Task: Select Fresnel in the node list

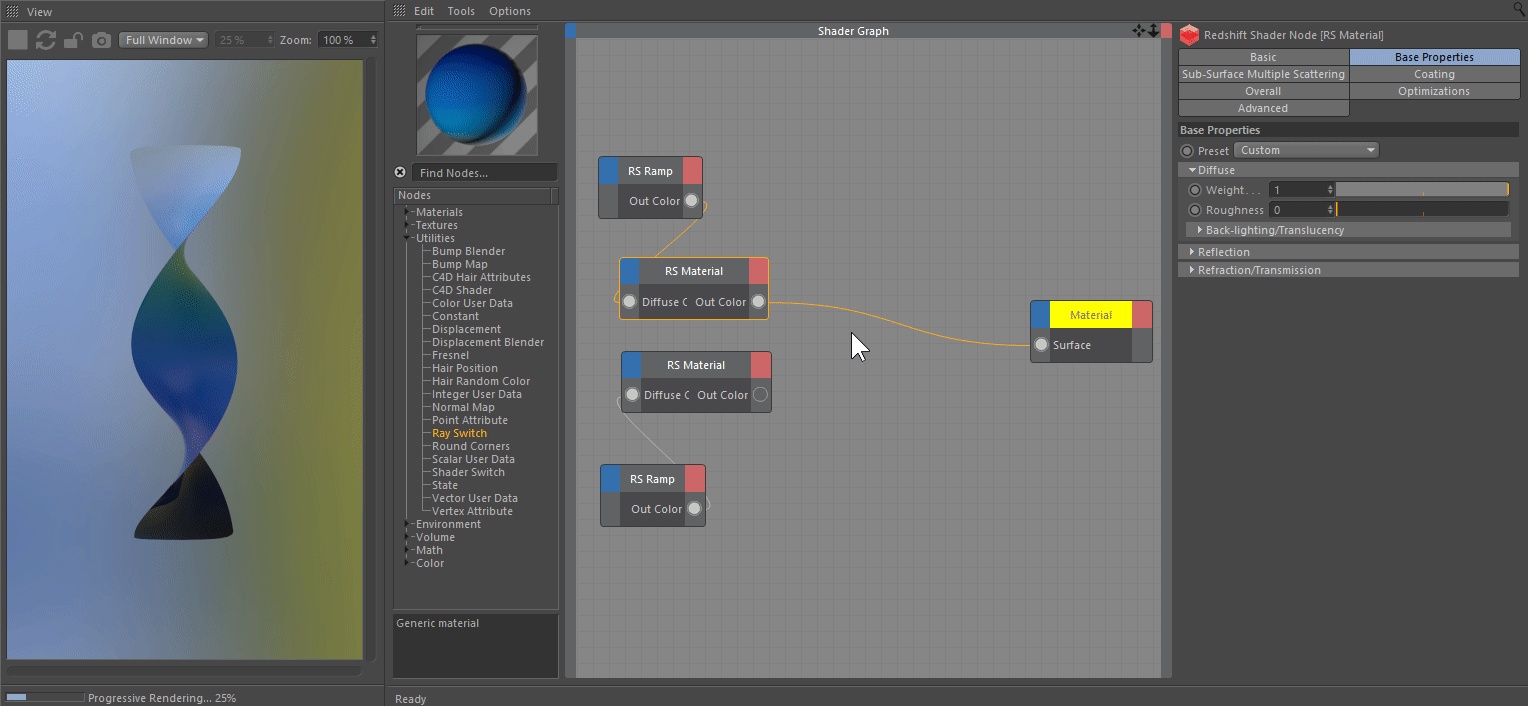Action: pos(450,355)
